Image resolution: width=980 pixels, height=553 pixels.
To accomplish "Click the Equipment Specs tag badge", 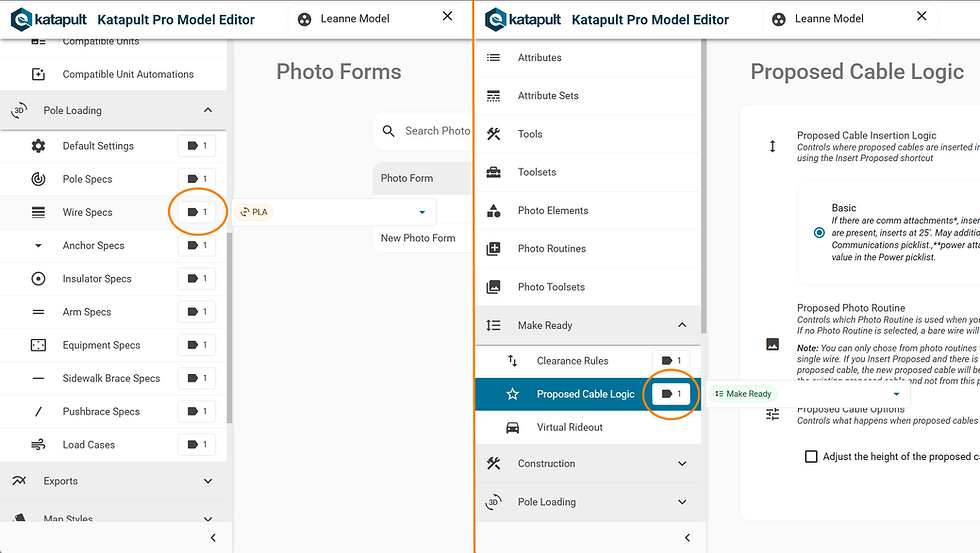I will [x=197, y=345].
